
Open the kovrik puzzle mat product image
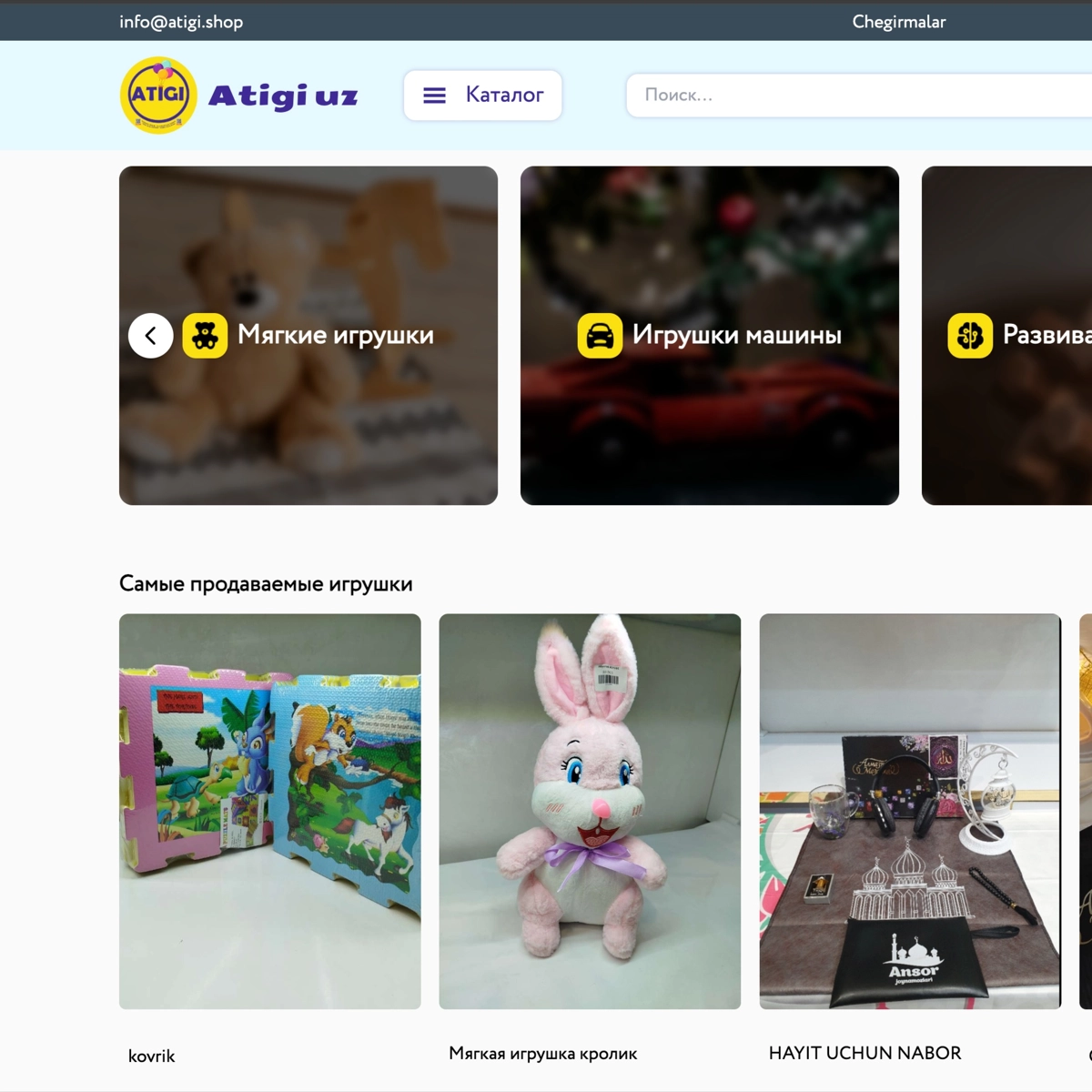[270, 812]
